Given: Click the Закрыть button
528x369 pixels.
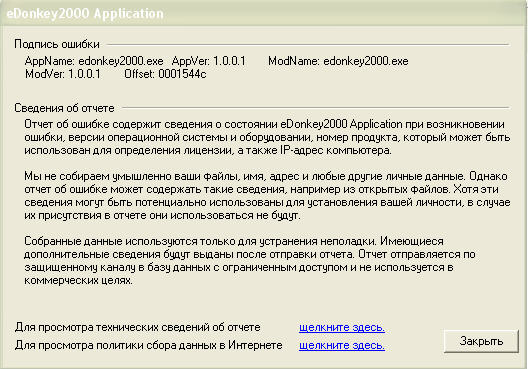Looking at the screenshot, I should point(481,341).
